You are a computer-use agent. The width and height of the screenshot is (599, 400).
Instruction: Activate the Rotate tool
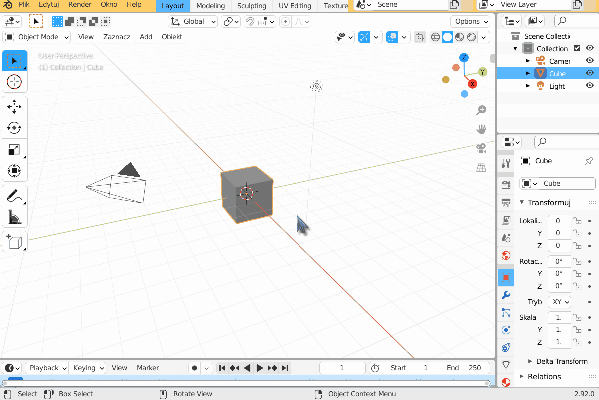pyautogui.click(x=14, y=128)
